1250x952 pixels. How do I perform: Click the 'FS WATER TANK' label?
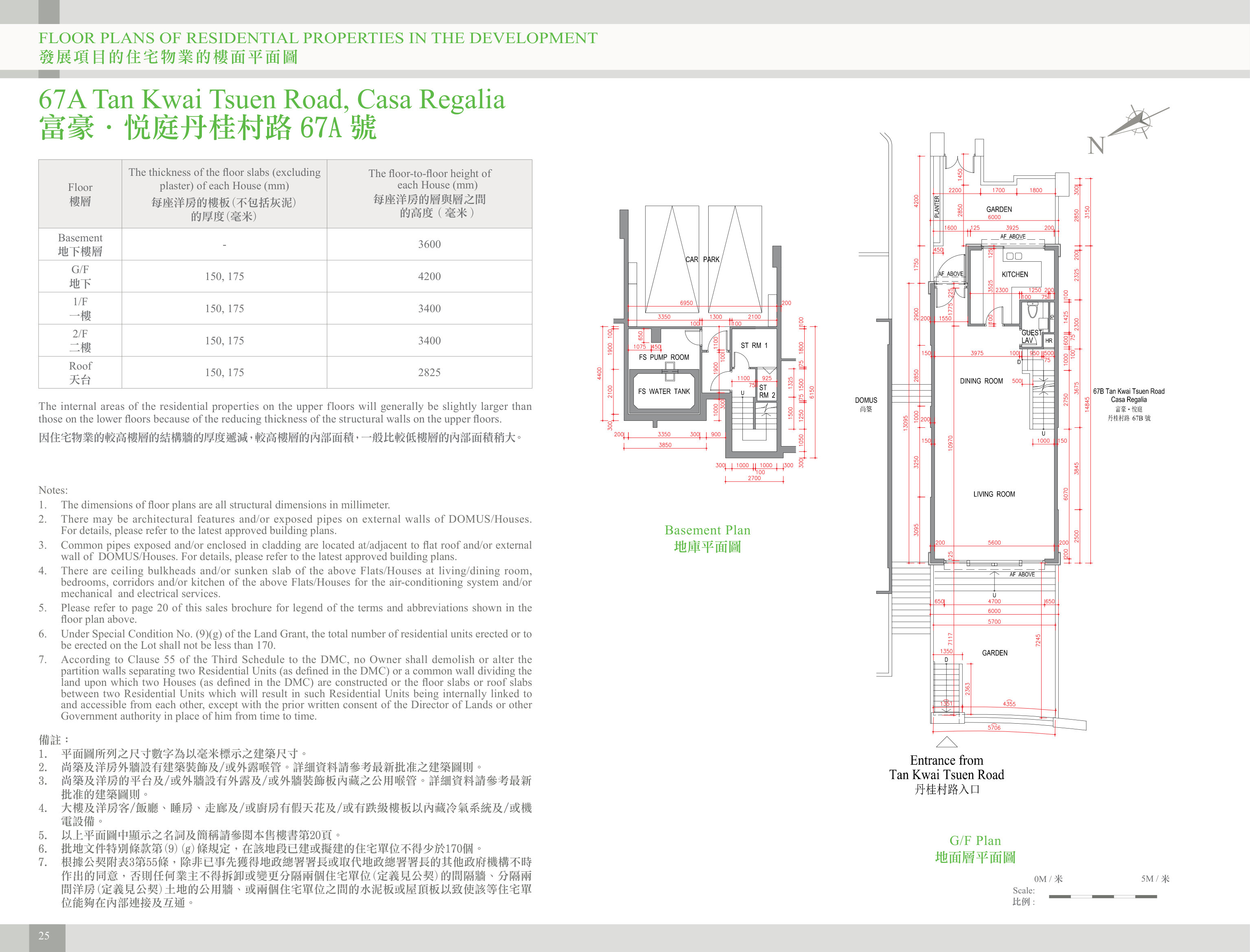pyautogui.click(x=663, y=391)
